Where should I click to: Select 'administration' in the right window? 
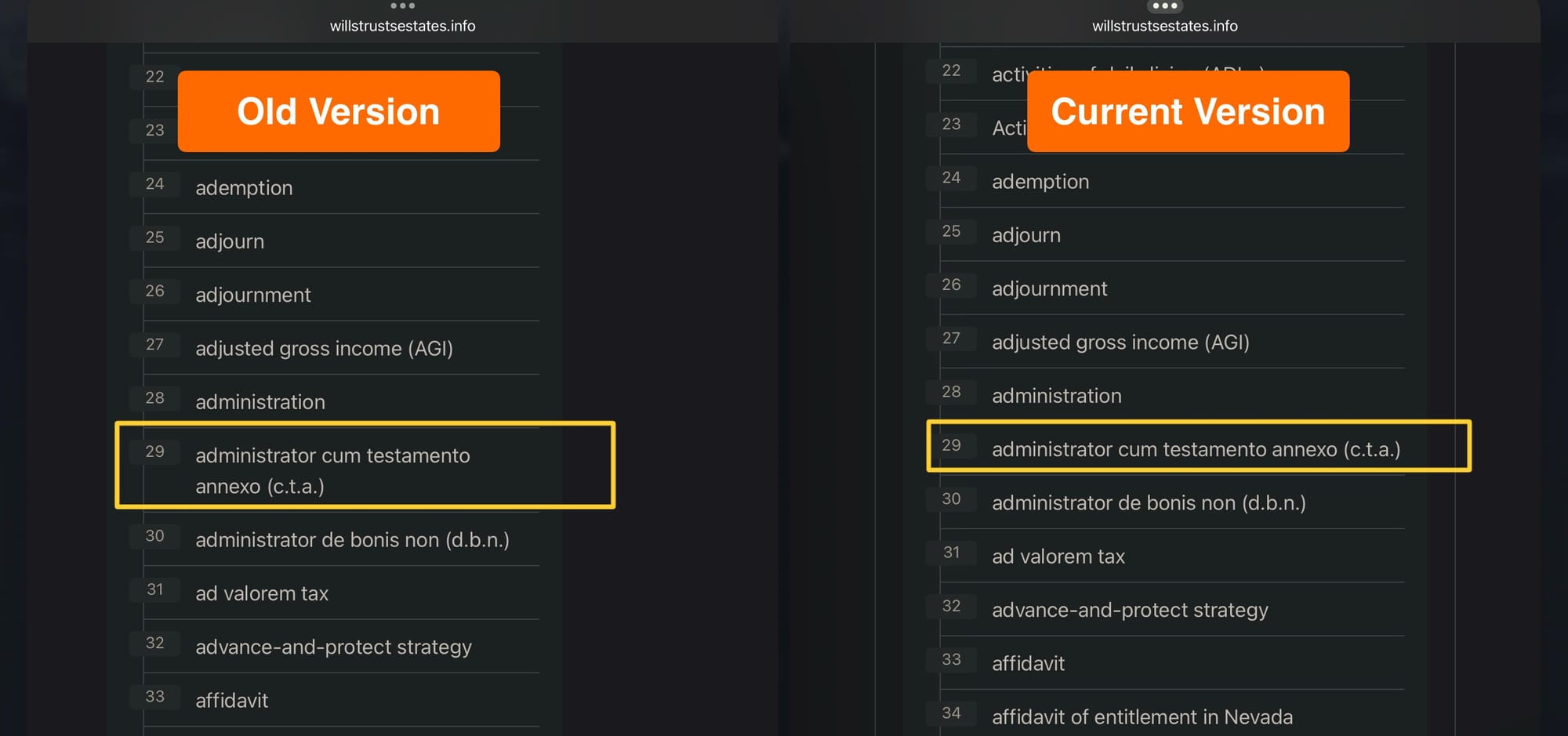[1057, 396]
